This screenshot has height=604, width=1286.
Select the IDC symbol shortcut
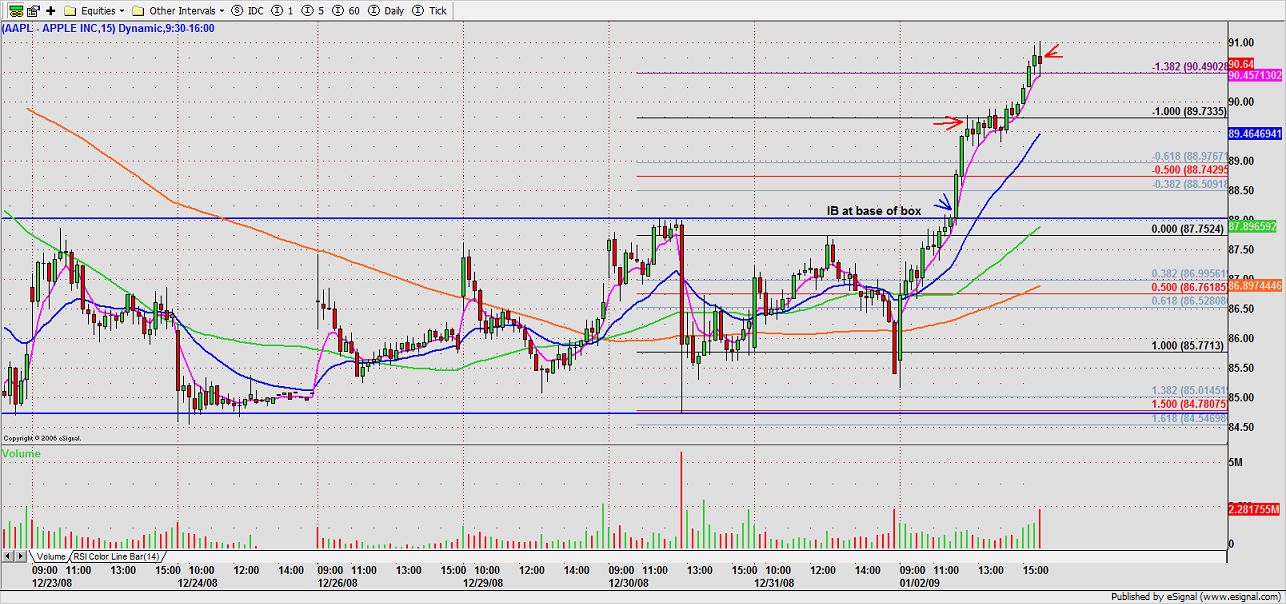(x=248, y=9)
